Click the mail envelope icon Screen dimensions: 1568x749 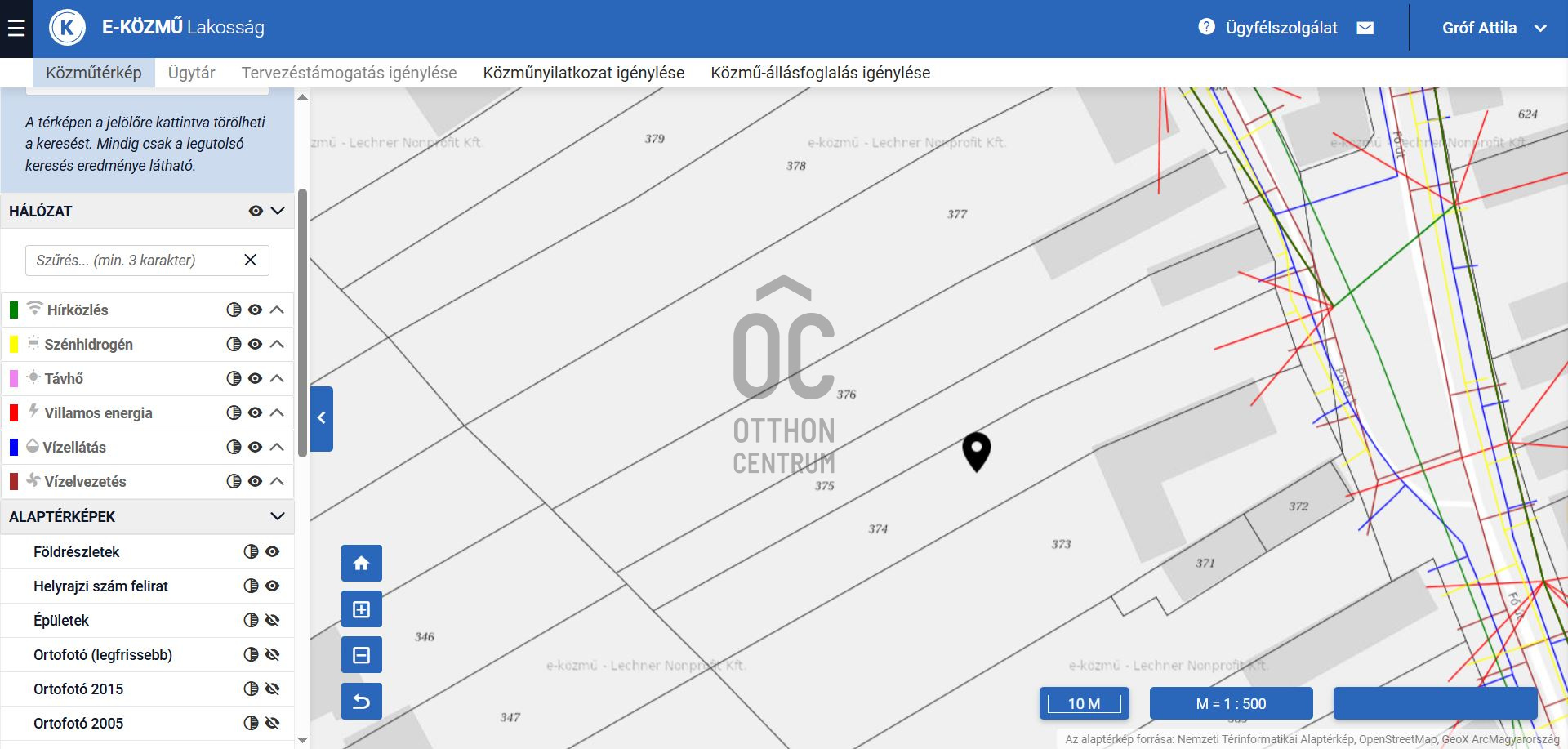pos(1365,28)
